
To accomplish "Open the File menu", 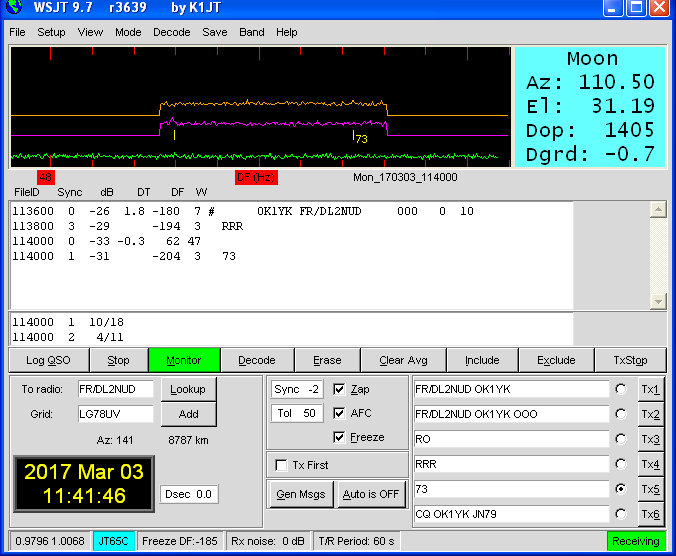I will [17, 32].
